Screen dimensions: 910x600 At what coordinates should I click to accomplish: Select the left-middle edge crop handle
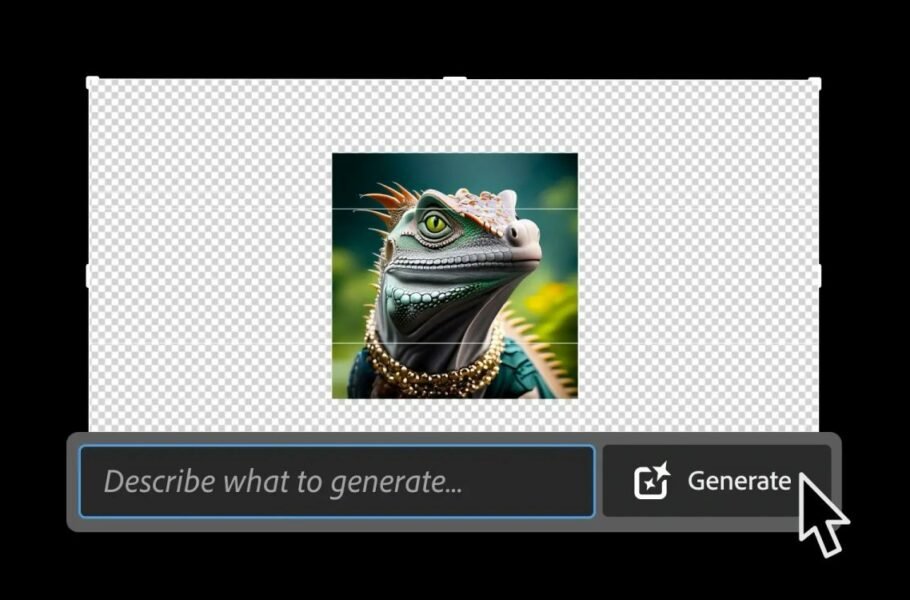coord(90,274)
